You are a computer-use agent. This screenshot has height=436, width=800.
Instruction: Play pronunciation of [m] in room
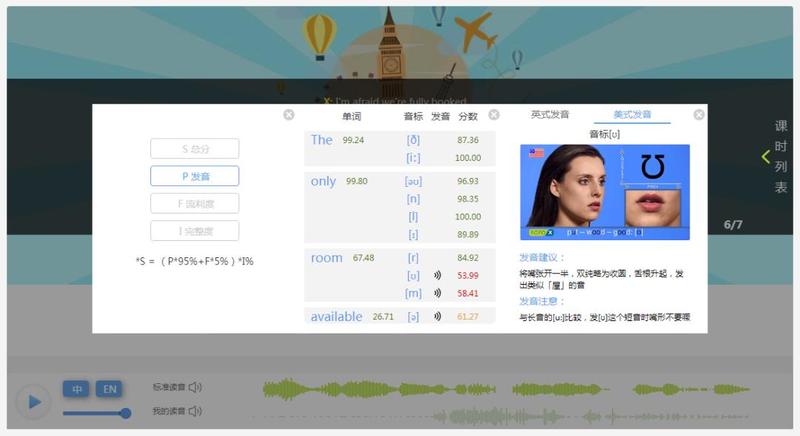[437, 293]
